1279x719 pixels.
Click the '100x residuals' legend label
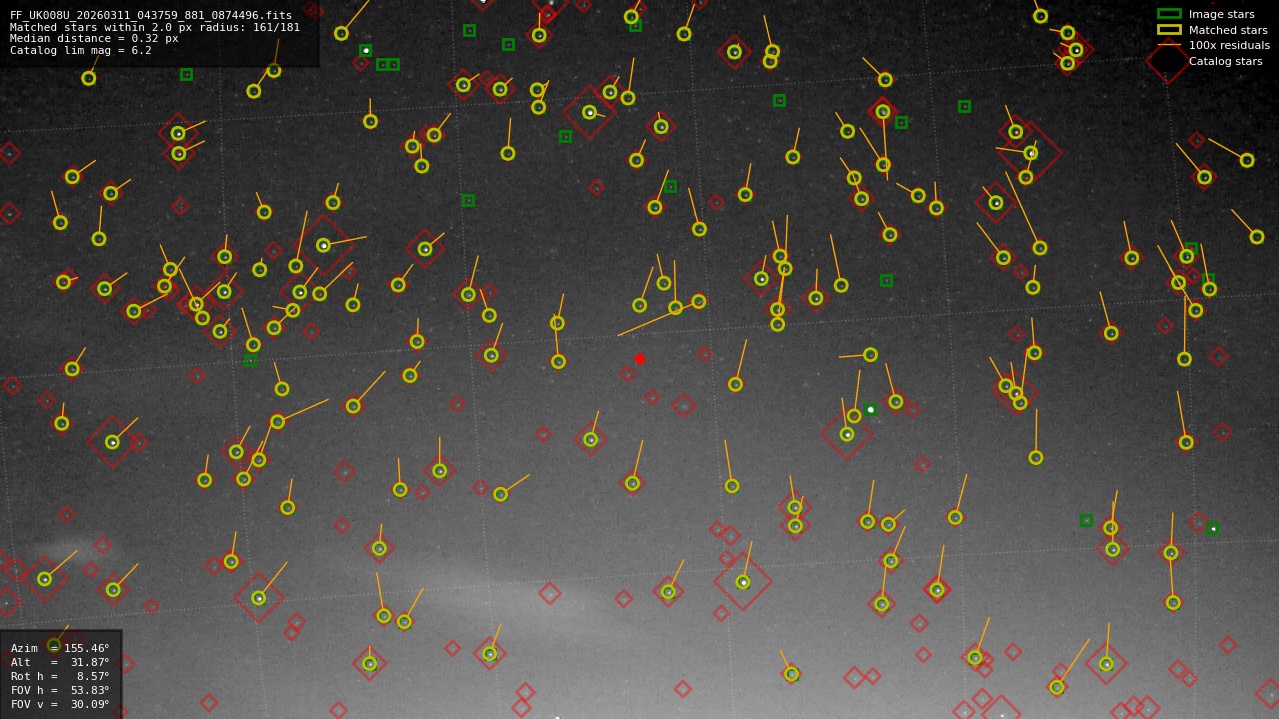point(1229,46)
